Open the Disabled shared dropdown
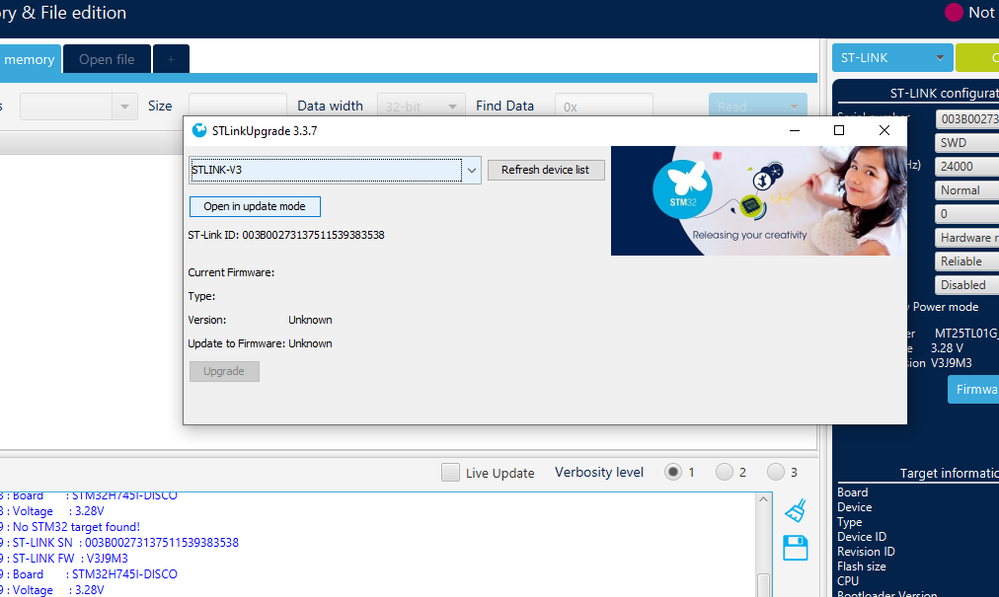The height and width of the screenshot is (597, 999). pos(967,285)
